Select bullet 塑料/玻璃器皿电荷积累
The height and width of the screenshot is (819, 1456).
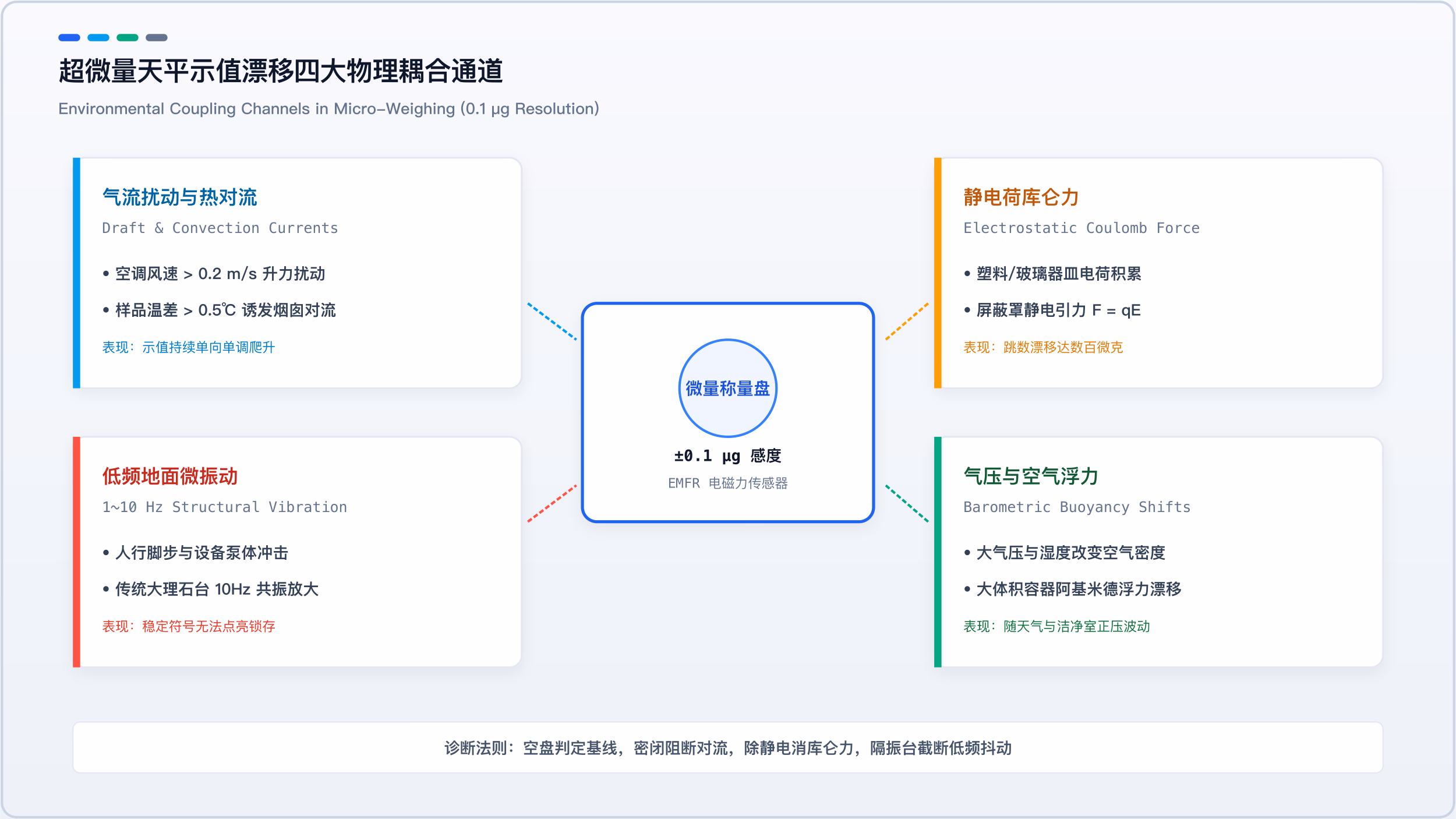click(x=1052, y=274)
